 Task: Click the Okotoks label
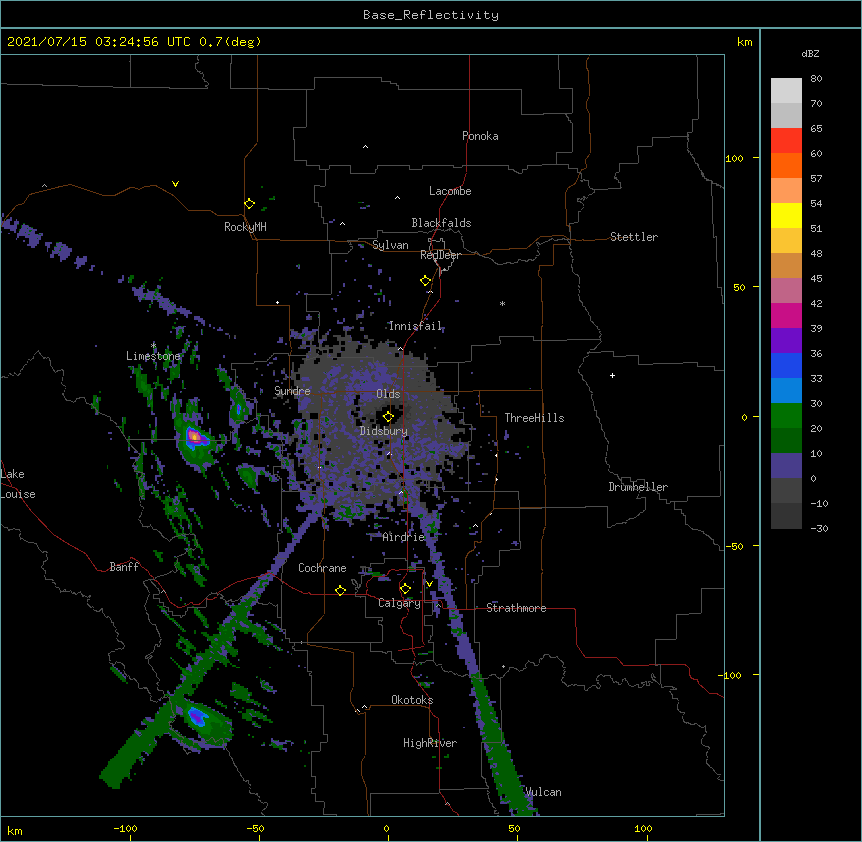(x=412, y=700)
